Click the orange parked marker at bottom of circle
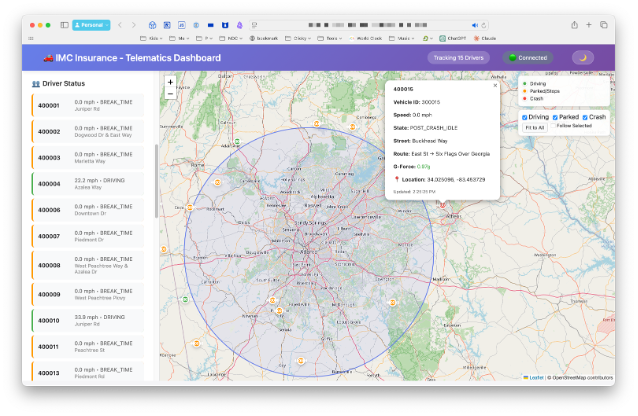 tap(300, 361)
